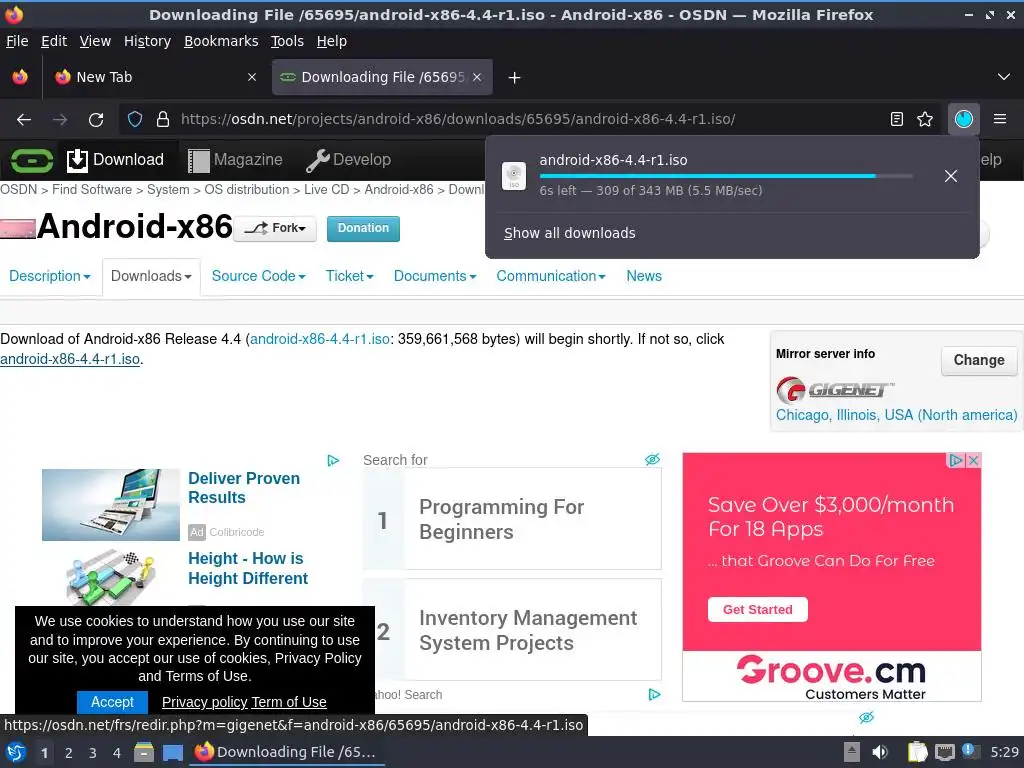Screen dimensions: 1024x768
Task: Open file manager from taskbar
Action: (144, 752)
